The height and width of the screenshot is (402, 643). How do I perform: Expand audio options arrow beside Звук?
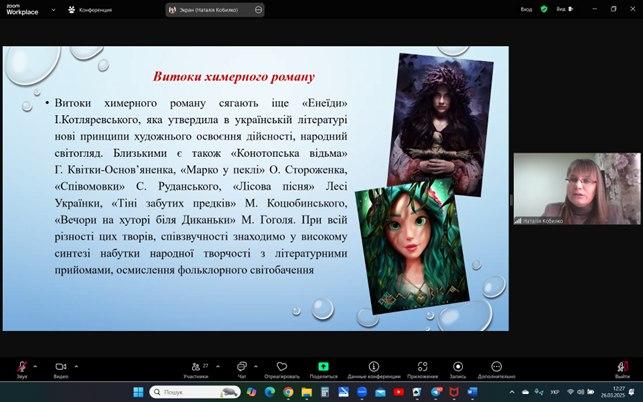pyautogui.click(x=36, y=364)
